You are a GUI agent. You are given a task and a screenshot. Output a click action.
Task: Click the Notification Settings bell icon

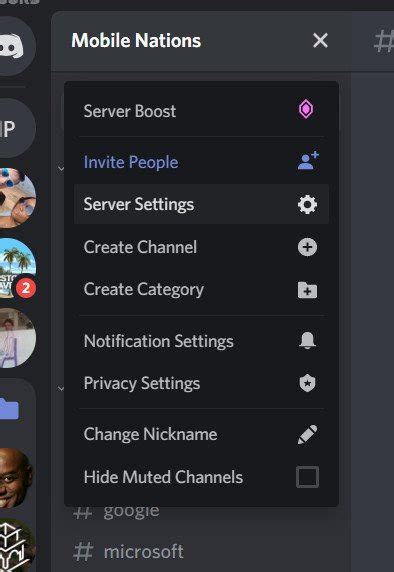click(307, 340)
